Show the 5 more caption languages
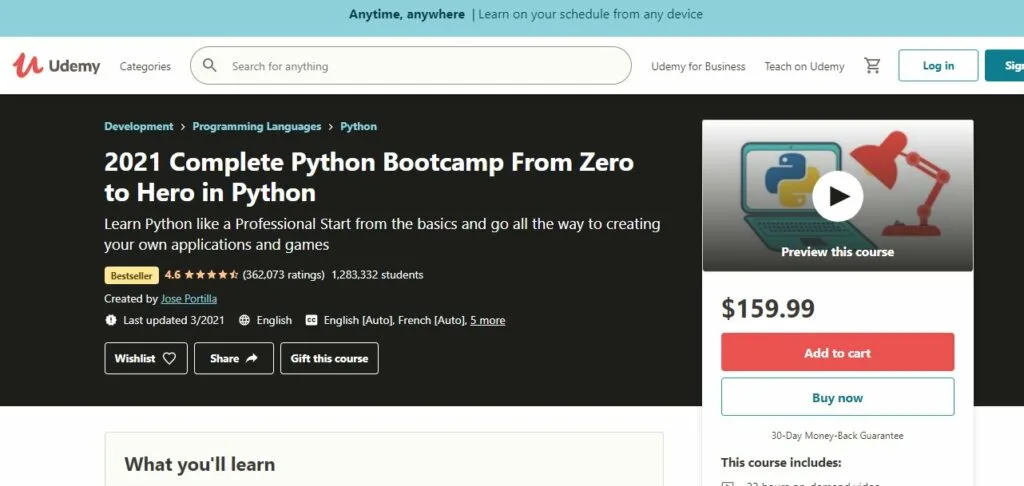Image resolution: width=1024 pixels, height=486 pixels. [487, 320]
